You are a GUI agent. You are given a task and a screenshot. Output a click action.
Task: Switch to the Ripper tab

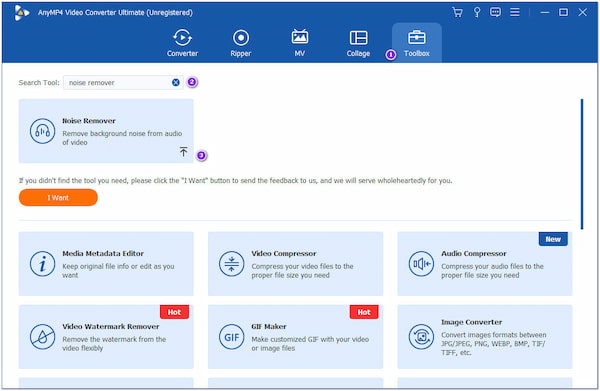pos(241,42)
